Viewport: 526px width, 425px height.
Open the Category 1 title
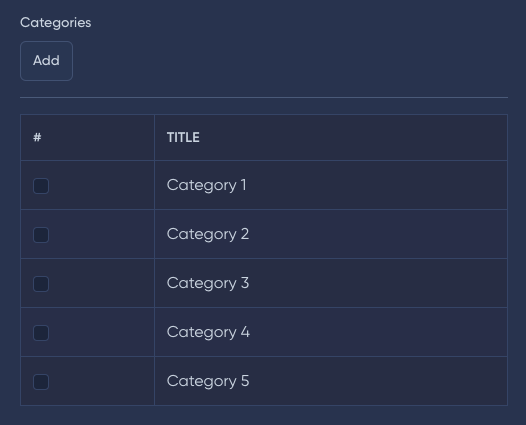207,185
